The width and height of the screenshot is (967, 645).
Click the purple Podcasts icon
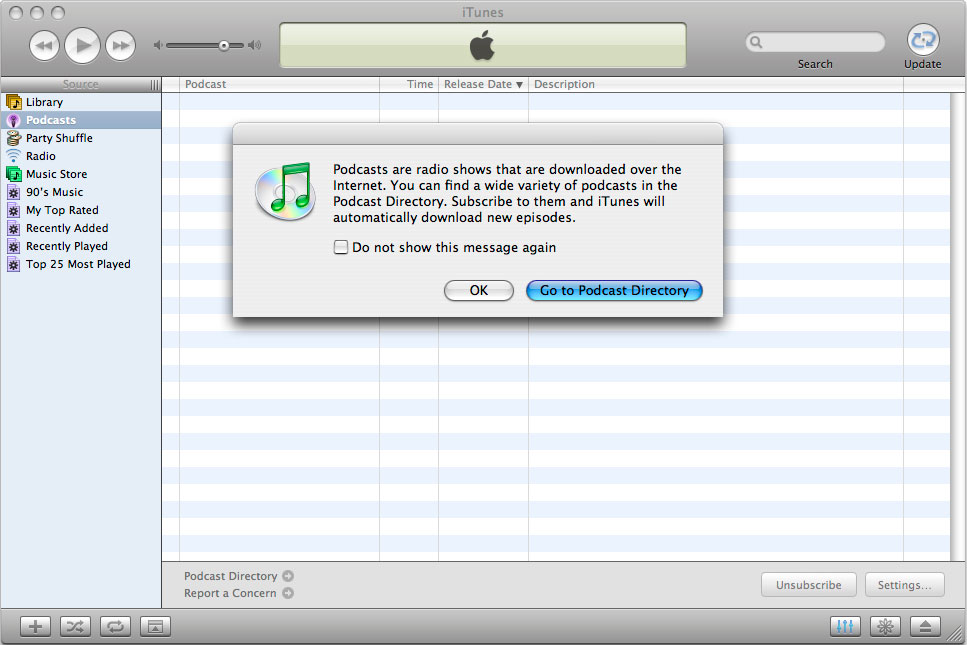tap(14, 120)
